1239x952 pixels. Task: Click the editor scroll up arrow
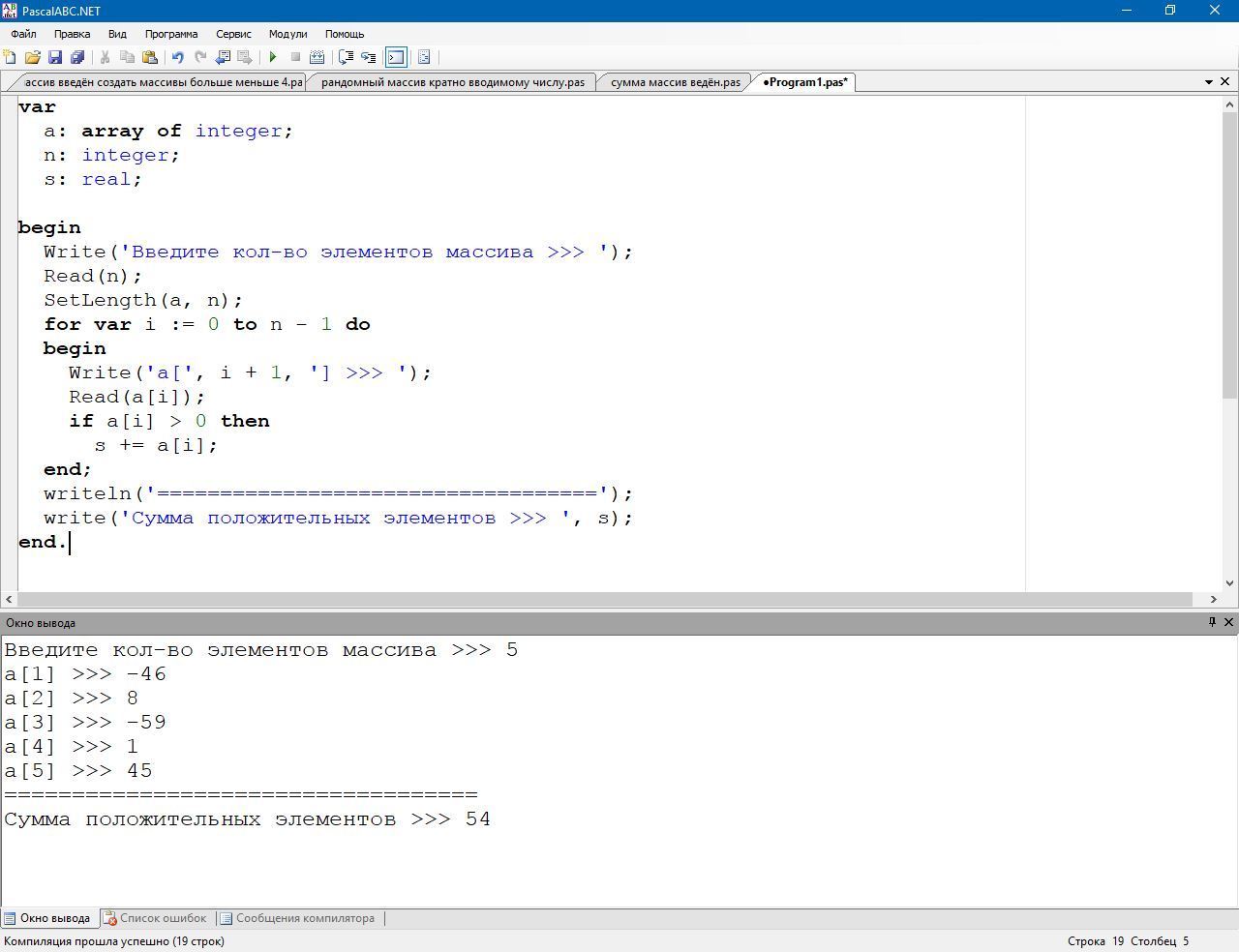tap(1229, 103)
